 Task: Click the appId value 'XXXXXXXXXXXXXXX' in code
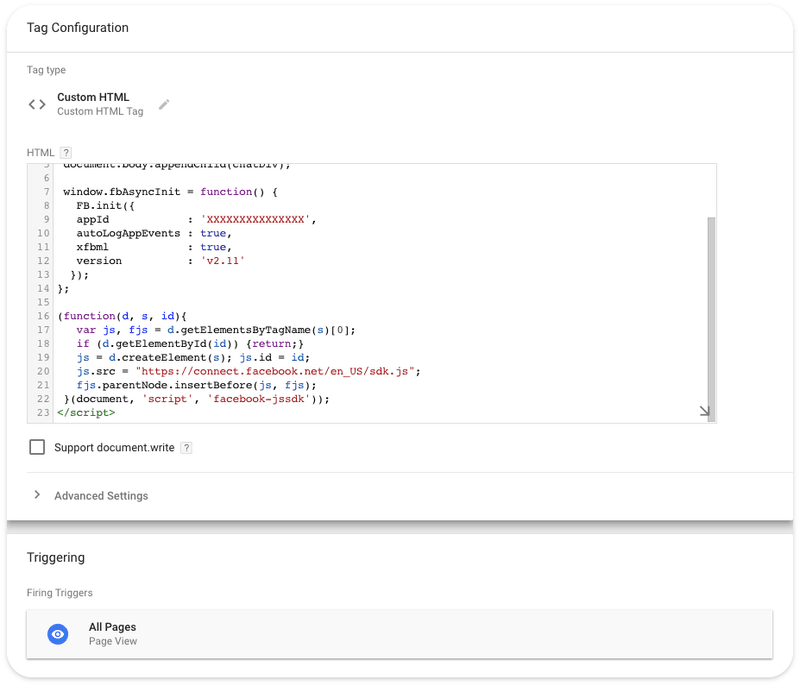pyautogui.click(x=255, y=219)
